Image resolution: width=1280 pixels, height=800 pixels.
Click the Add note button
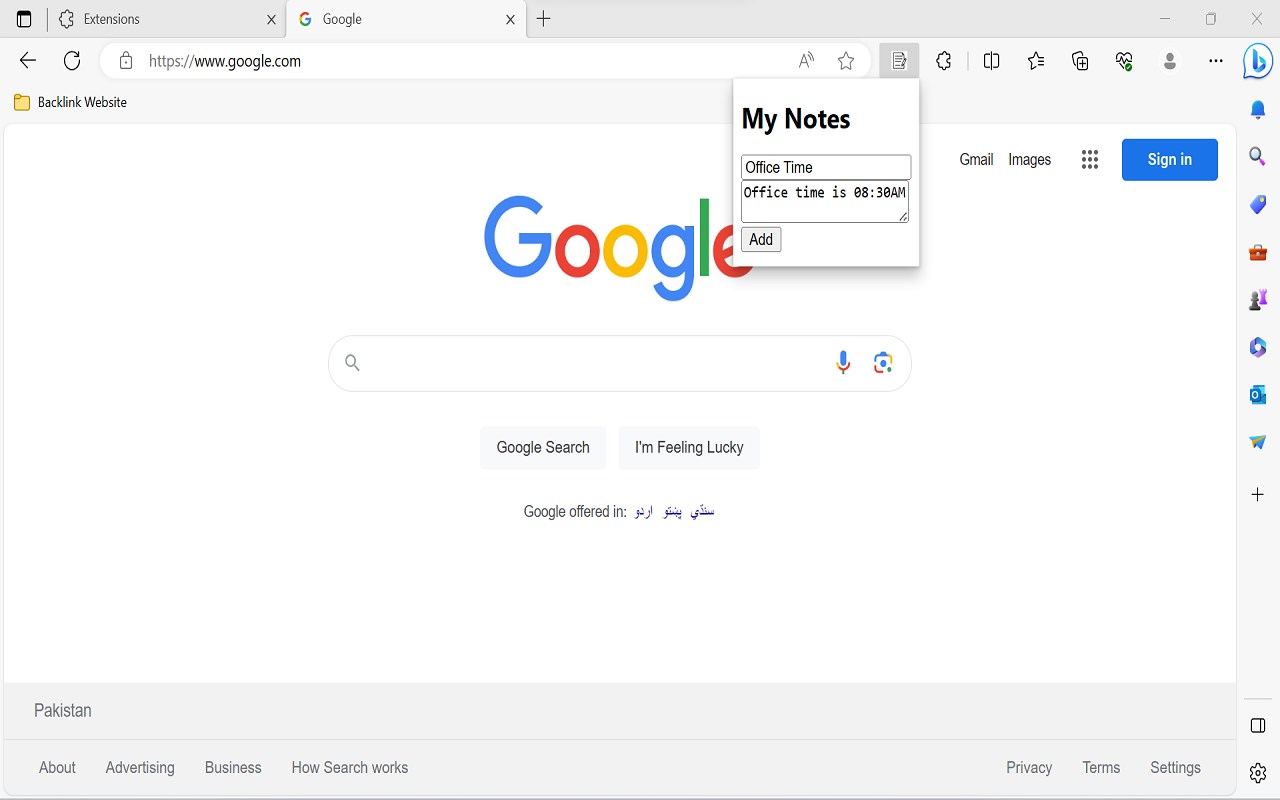pos(761,239)
